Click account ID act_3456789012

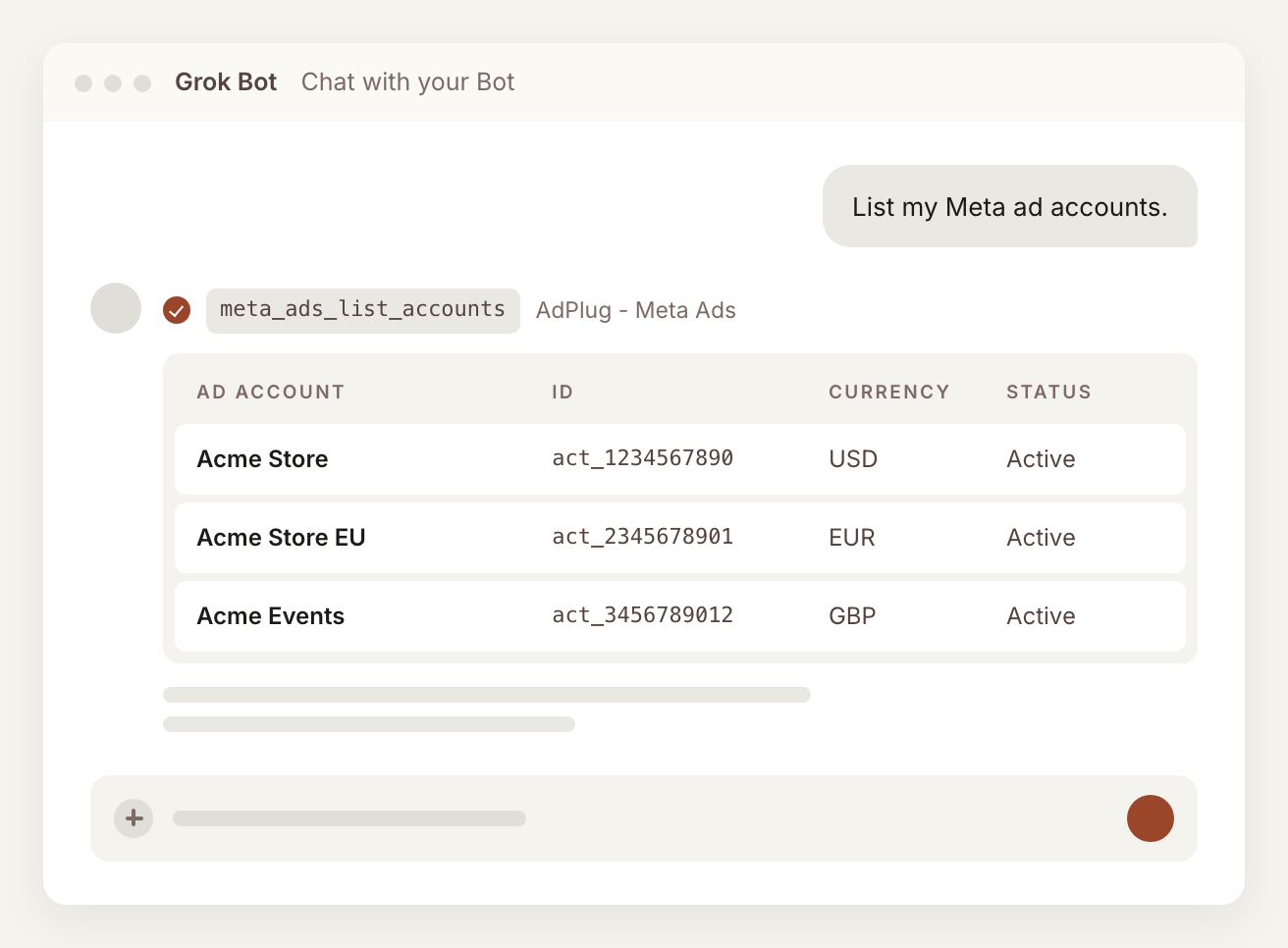[643, 615]
